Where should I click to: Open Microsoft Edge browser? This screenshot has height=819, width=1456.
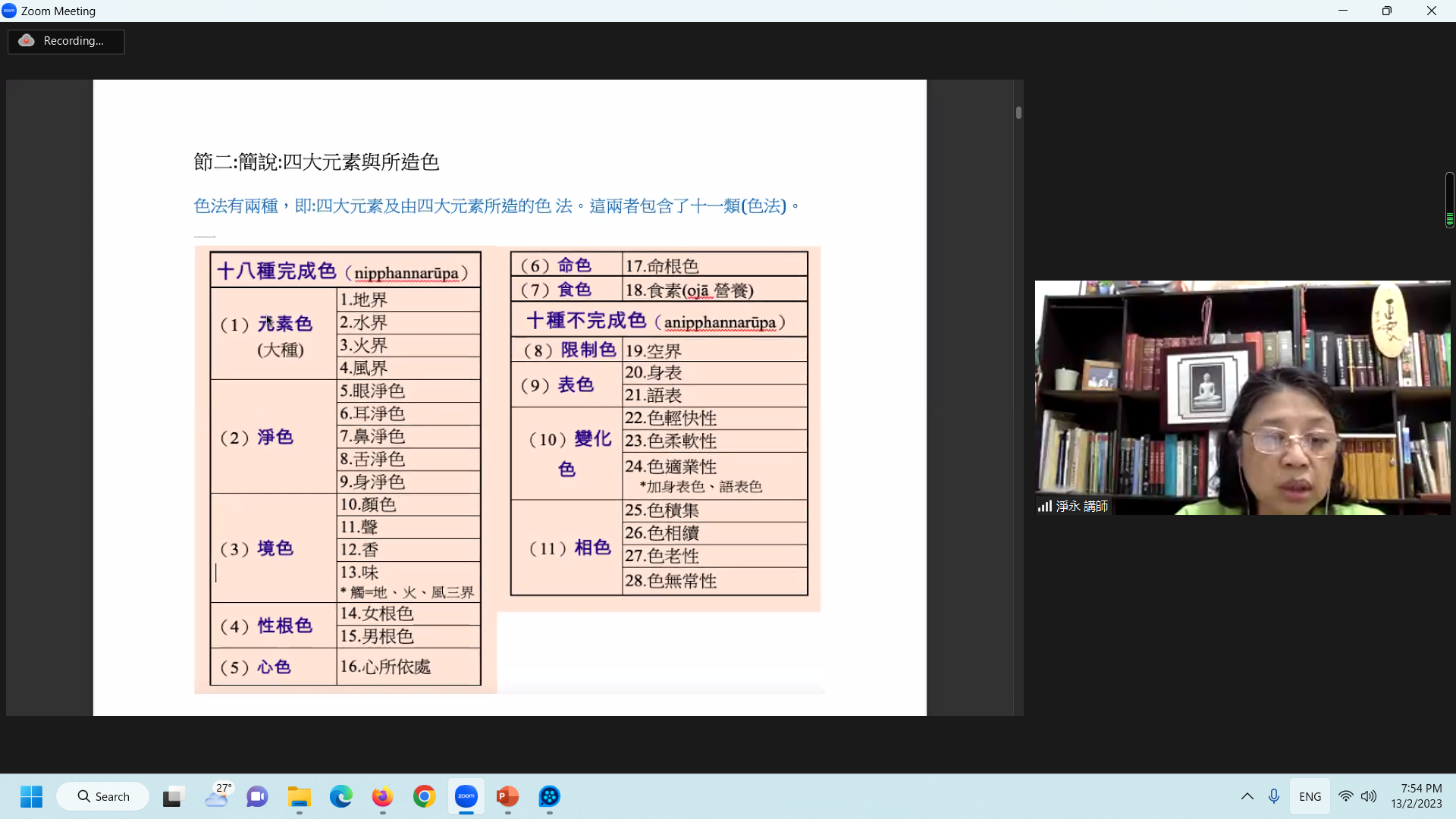tap(341, 796)
